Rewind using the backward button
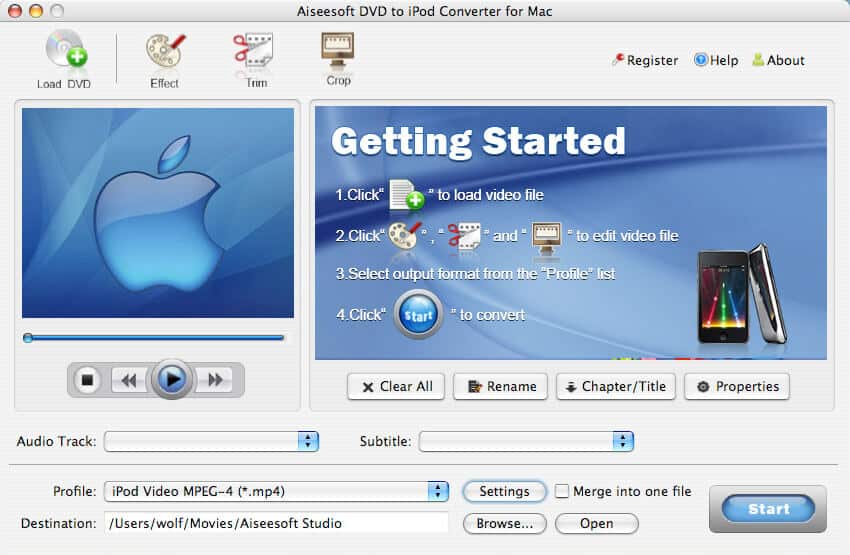Screen dimensions: 850x555 (128, 380)
